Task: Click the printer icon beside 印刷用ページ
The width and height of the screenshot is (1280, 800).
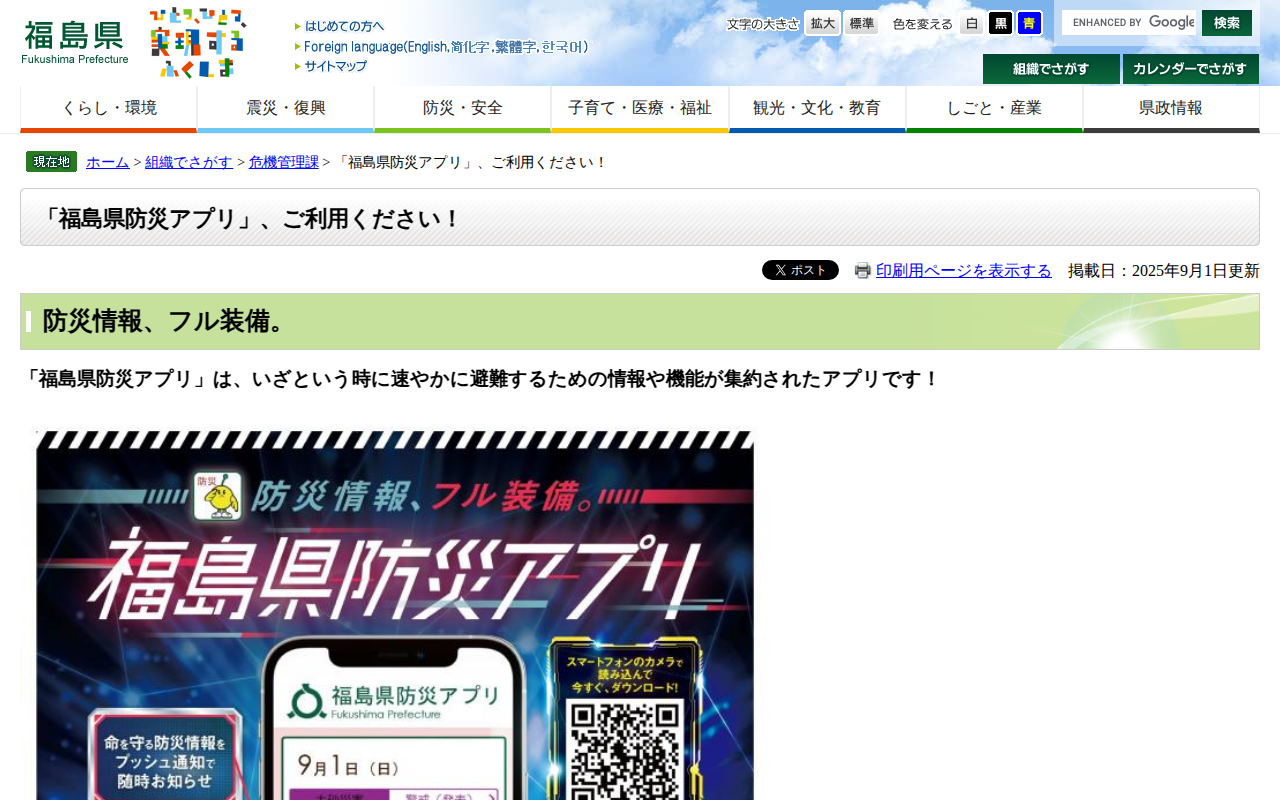Action: pos(863,271)
